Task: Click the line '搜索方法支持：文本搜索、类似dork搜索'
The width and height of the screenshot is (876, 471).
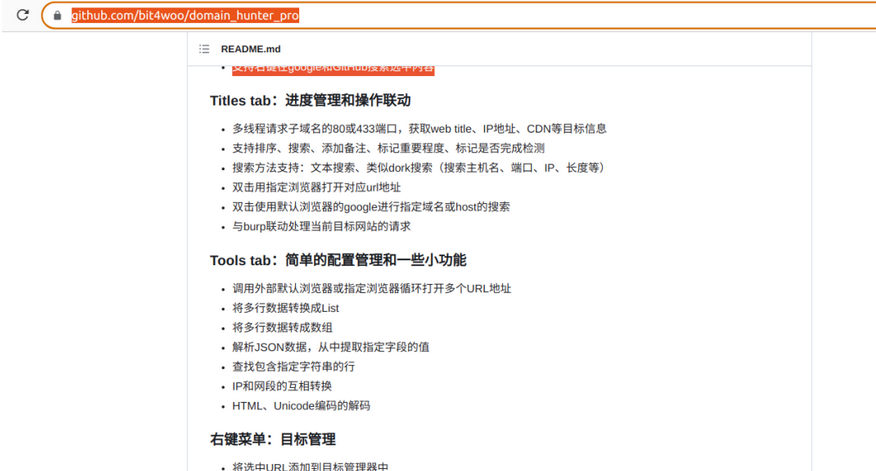Action: coord(420,168)
